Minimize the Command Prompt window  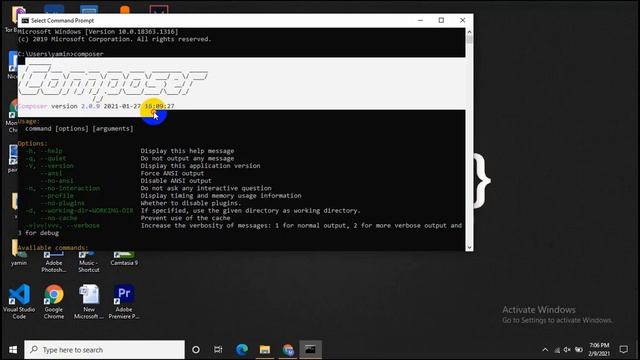pos(420,20)
